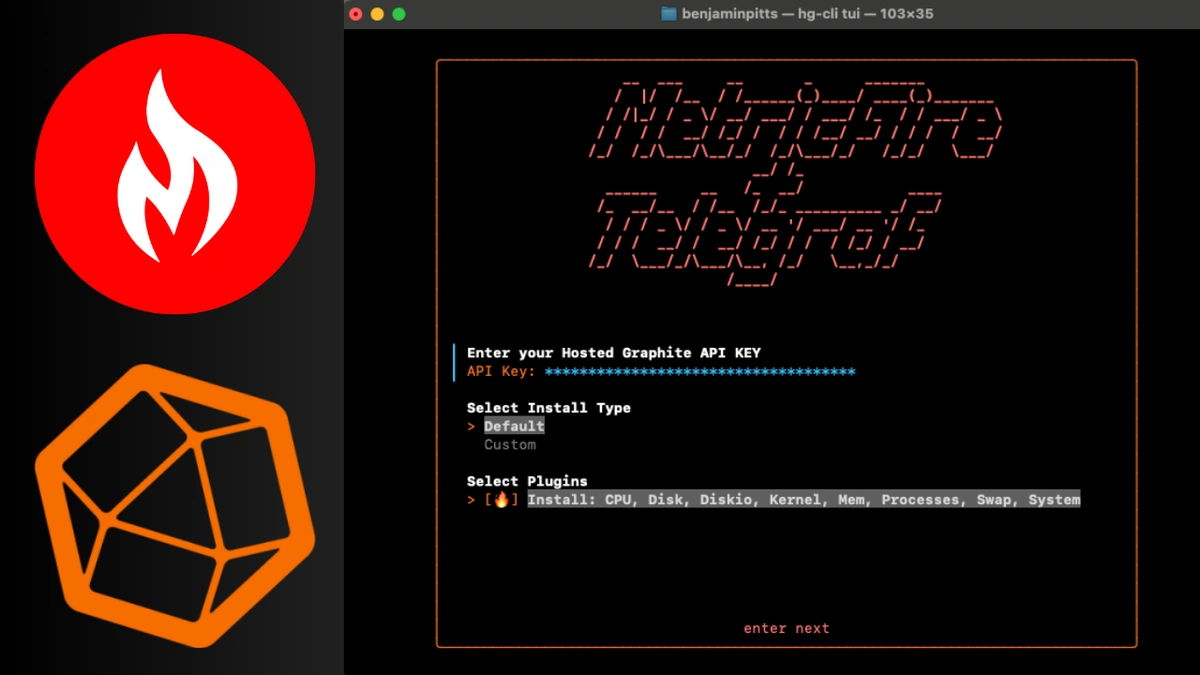Click the 'Select Install Type' heading
This screenshot has height=675, width=1200.
[549, 408]
